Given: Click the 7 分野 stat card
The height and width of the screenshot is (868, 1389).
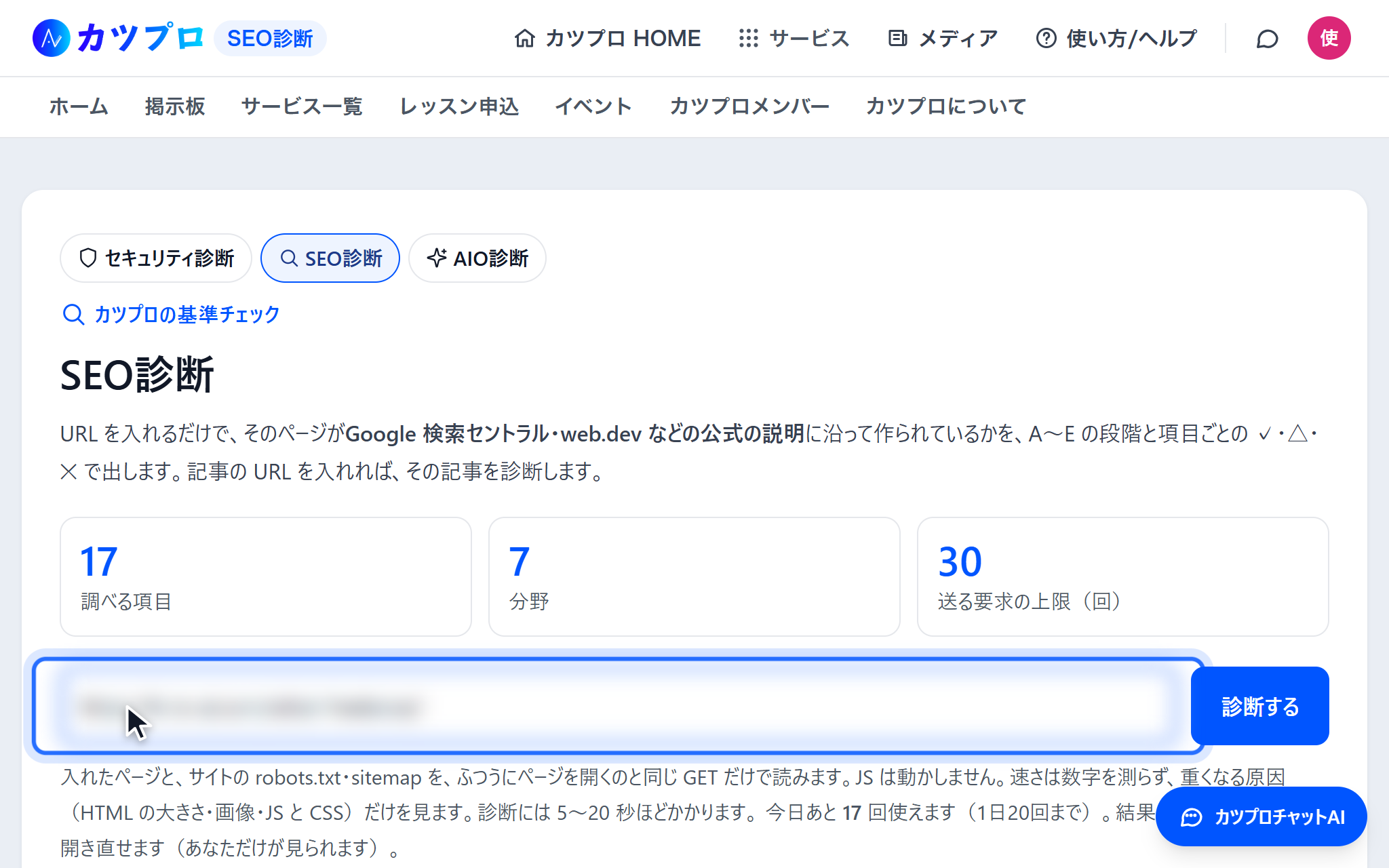Looking at the screenshot, I should tap(694, 577).
